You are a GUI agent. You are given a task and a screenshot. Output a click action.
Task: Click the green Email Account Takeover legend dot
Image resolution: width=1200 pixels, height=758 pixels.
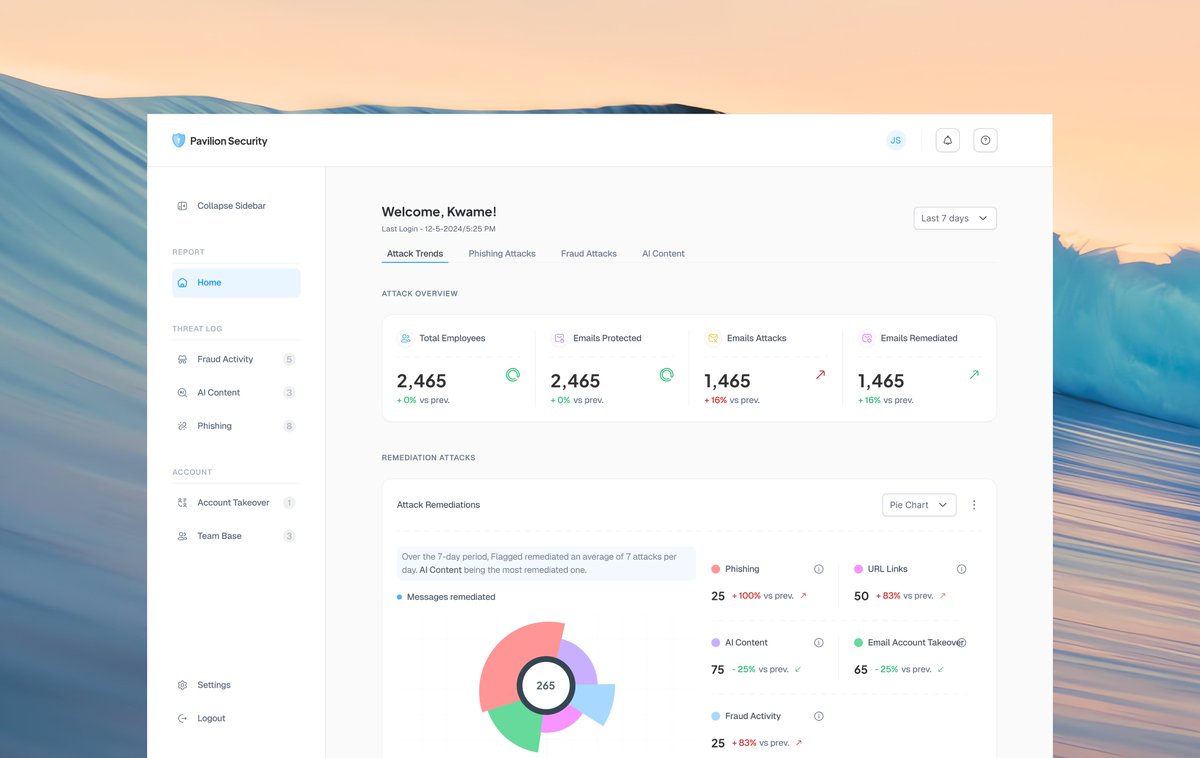coord(859,643)
